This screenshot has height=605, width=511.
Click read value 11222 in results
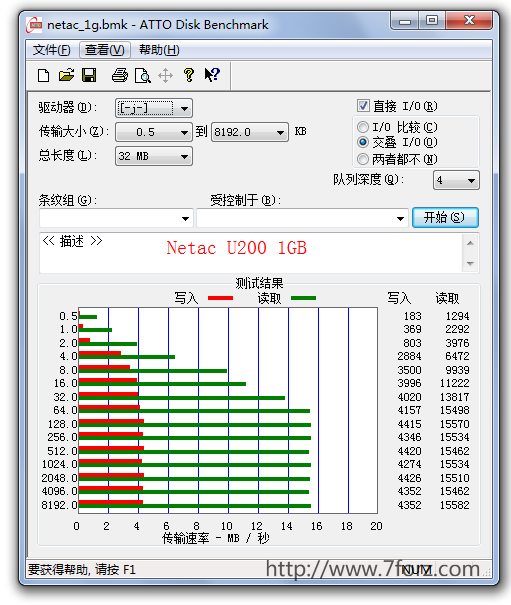(x=455, y=383)
